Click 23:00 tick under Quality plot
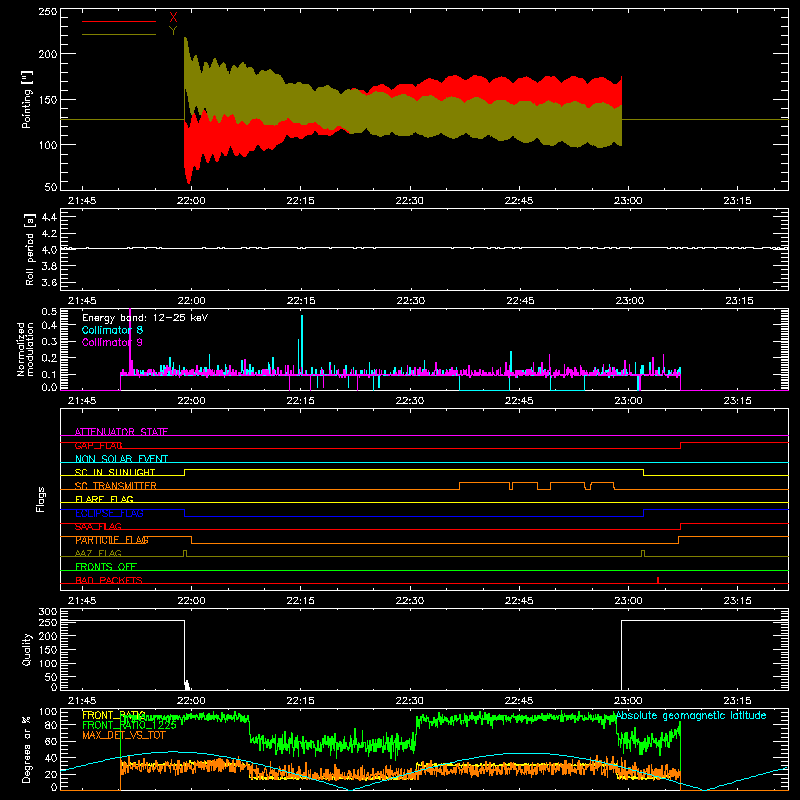 pyautogui.click(x=628, y=701)
